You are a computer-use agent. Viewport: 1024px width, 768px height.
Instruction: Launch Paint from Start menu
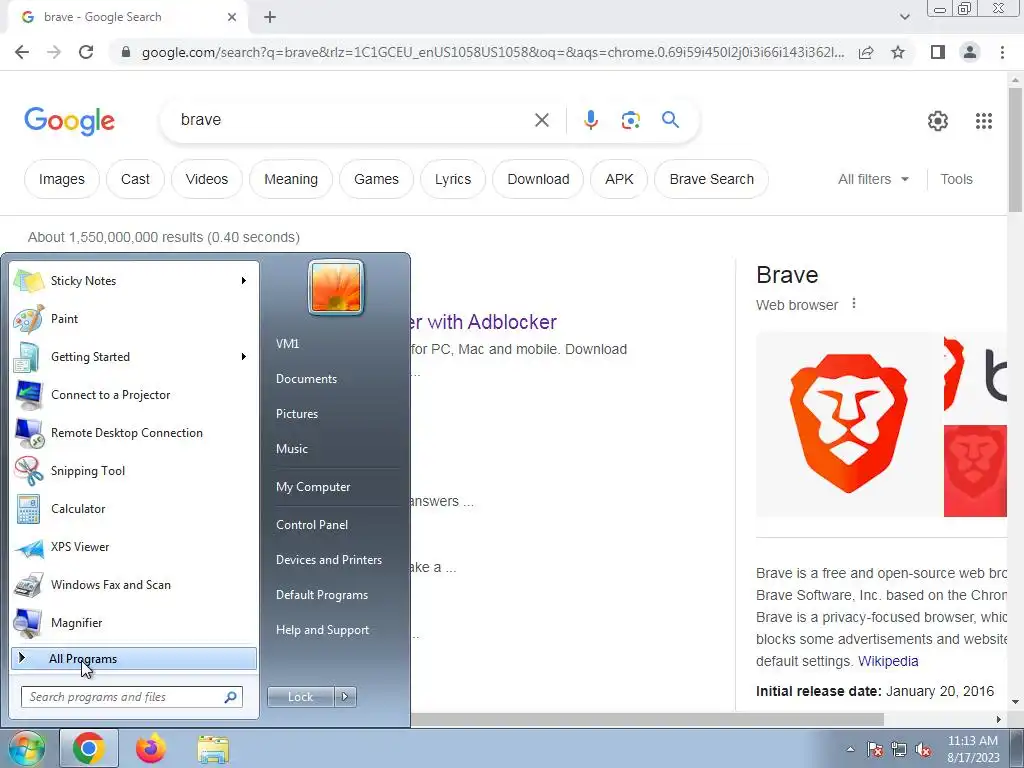pyautogui.click(x=134, y=319)
